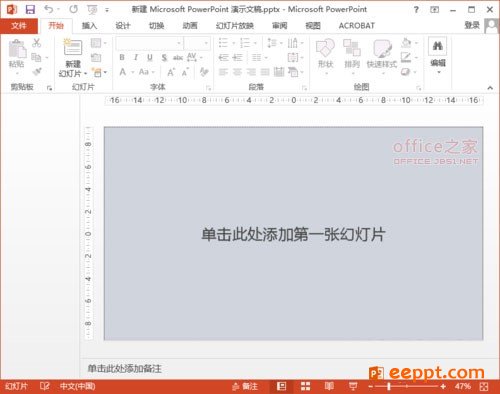Undo the last action in the quick access toolbar
The image size is (500, 394).
(49, 9)
